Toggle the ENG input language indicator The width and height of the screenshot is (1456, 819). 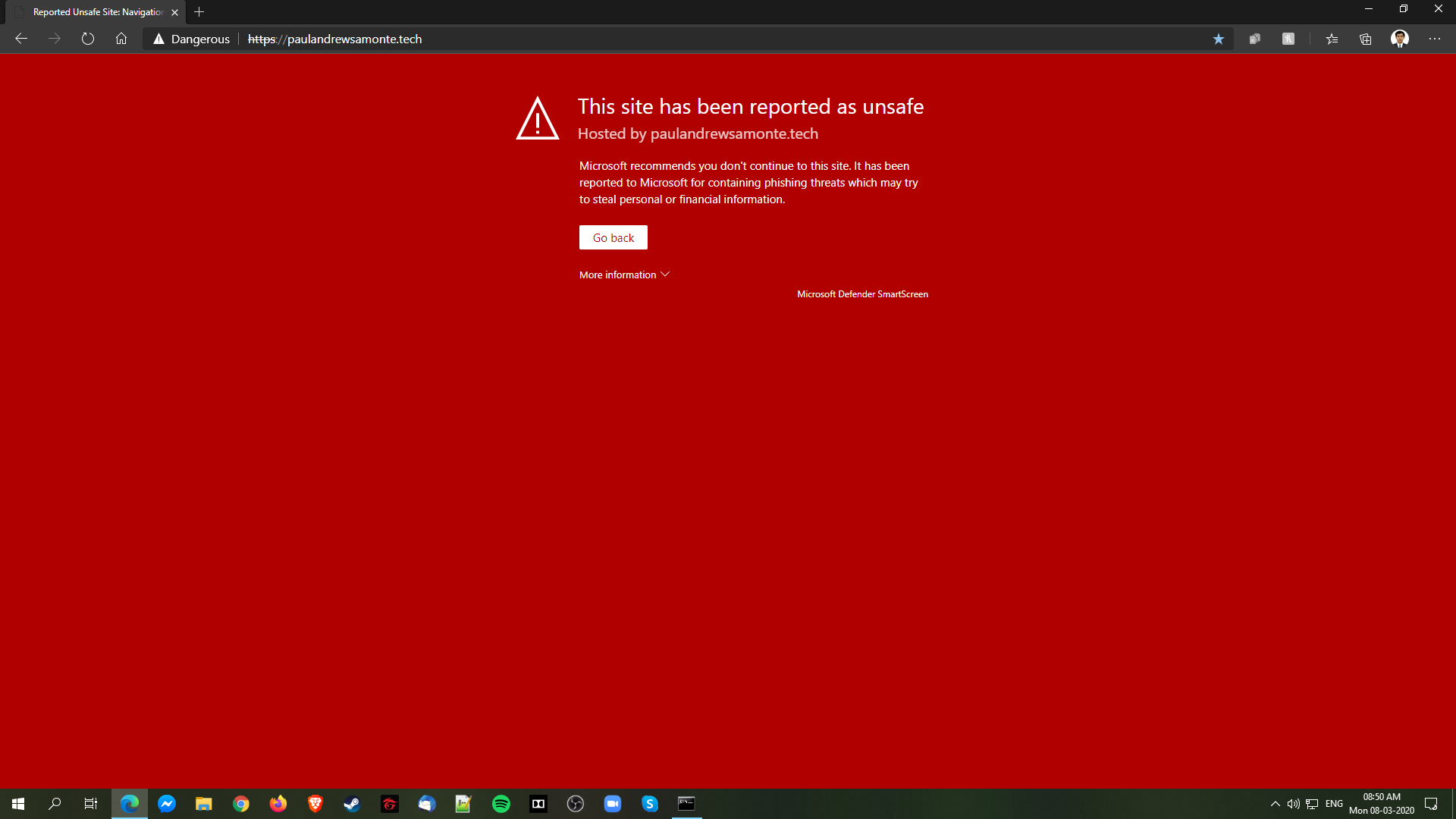pyautogui.click(x=1334, y=804)
